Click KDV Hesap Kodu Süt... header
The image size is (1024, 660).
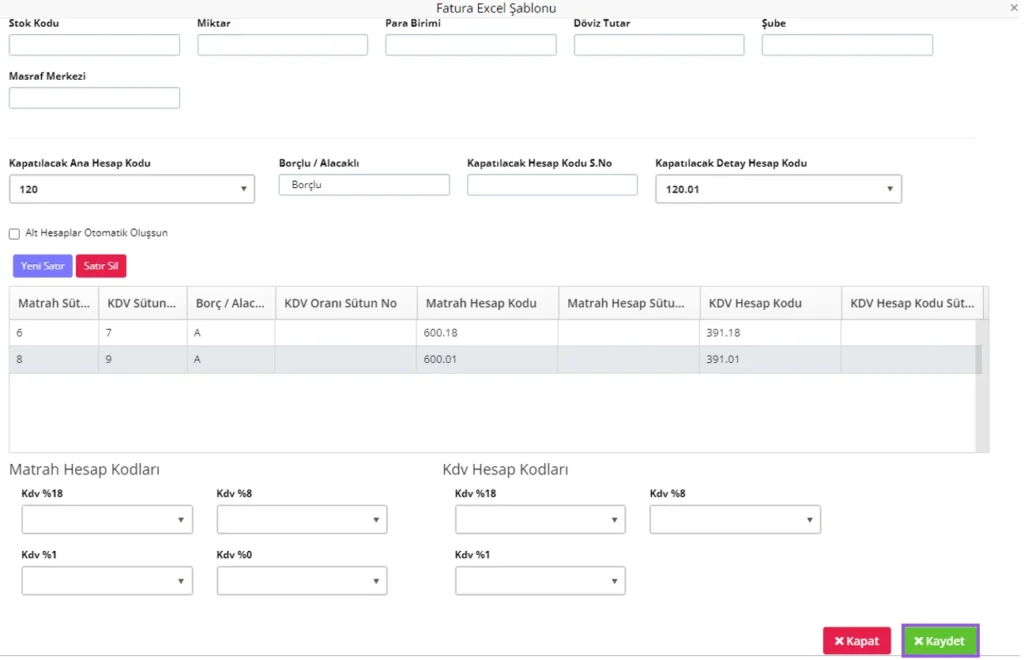click(x=912, y=303)
